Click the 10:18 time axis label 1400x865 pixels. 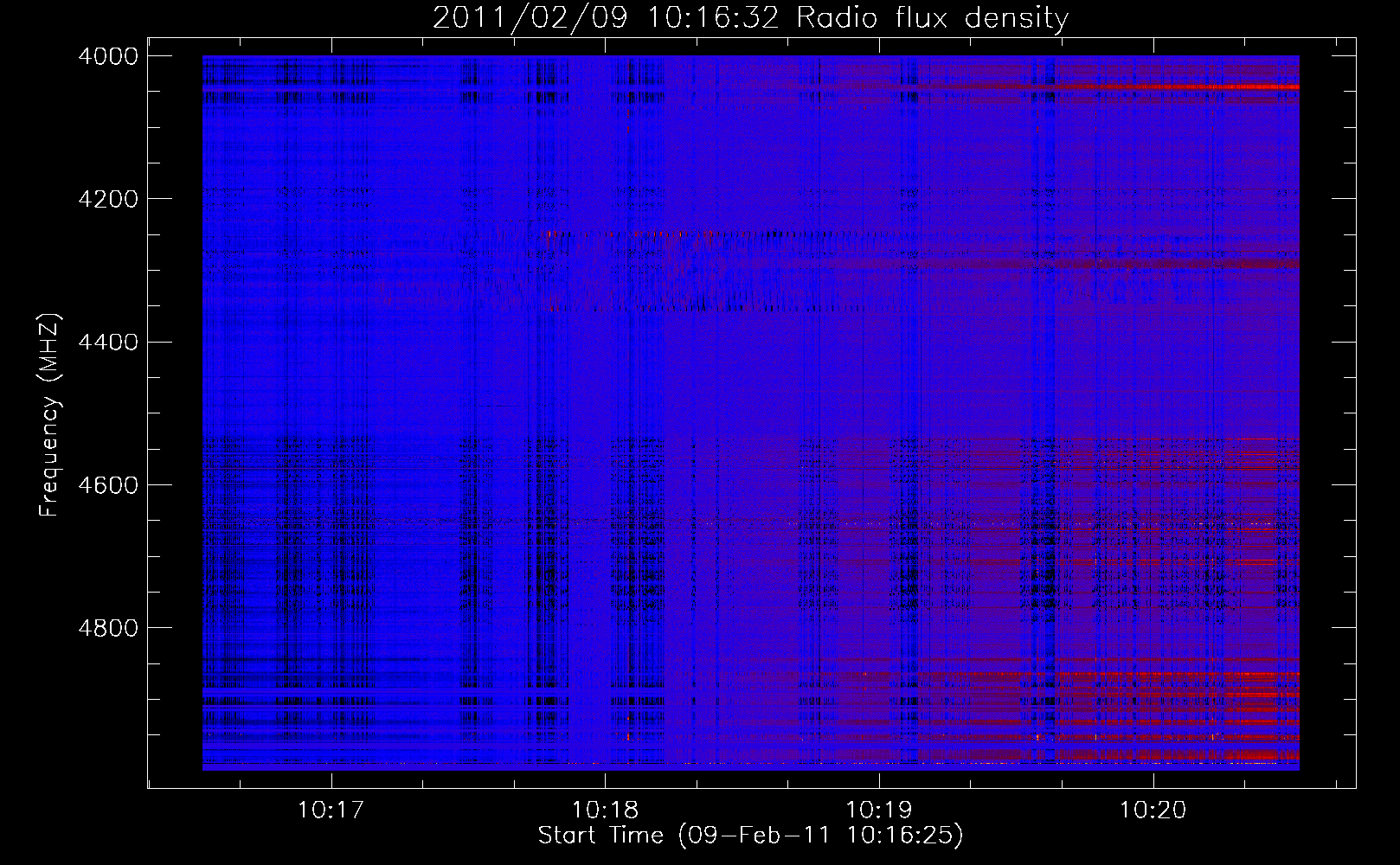(x=604, y=810)
